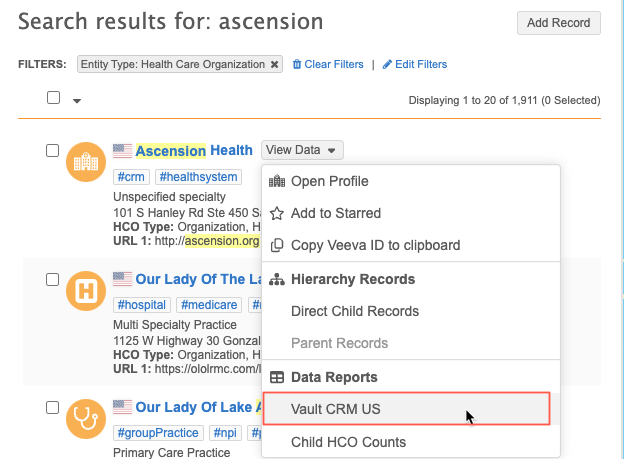The height and width of the screenshot is (459, 624).
Task: Remove the Health Care Organization filter tag
Action: 275,64
